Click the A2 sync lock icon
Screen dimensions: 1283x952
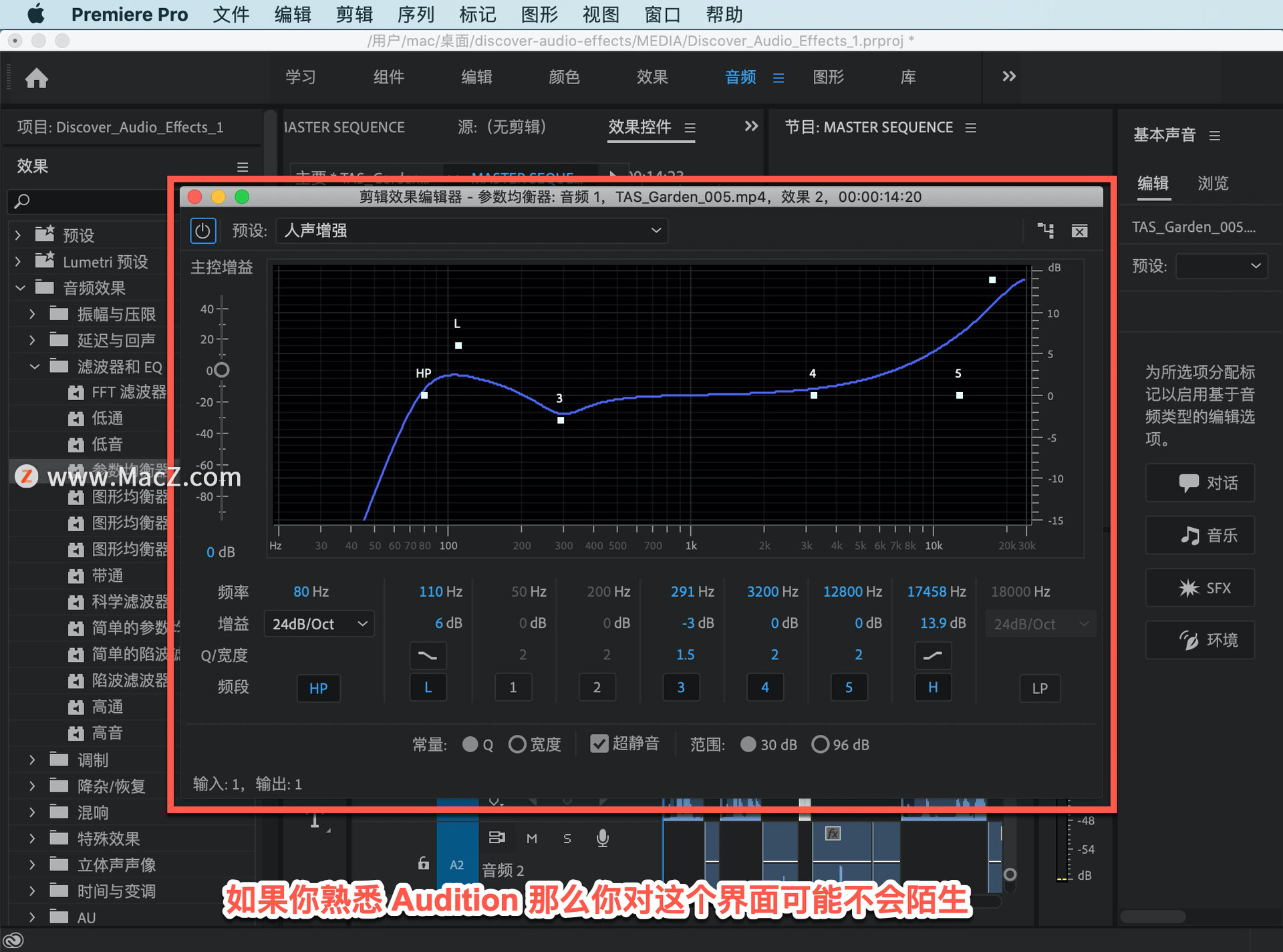pos(496,837)
